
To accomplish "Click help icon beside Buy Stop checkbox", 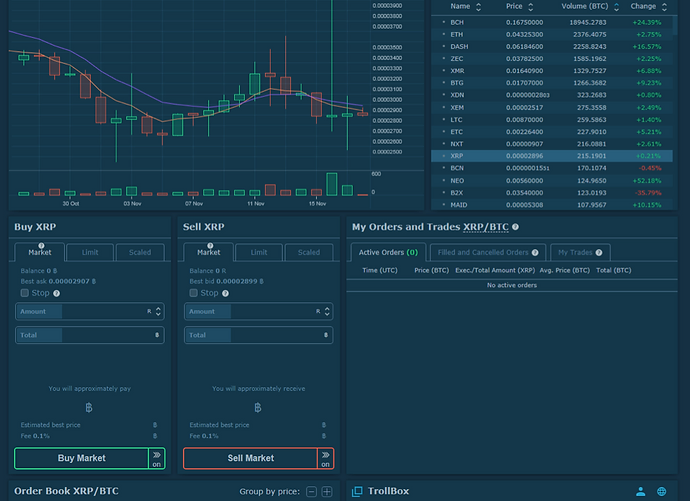I will 56,293.
